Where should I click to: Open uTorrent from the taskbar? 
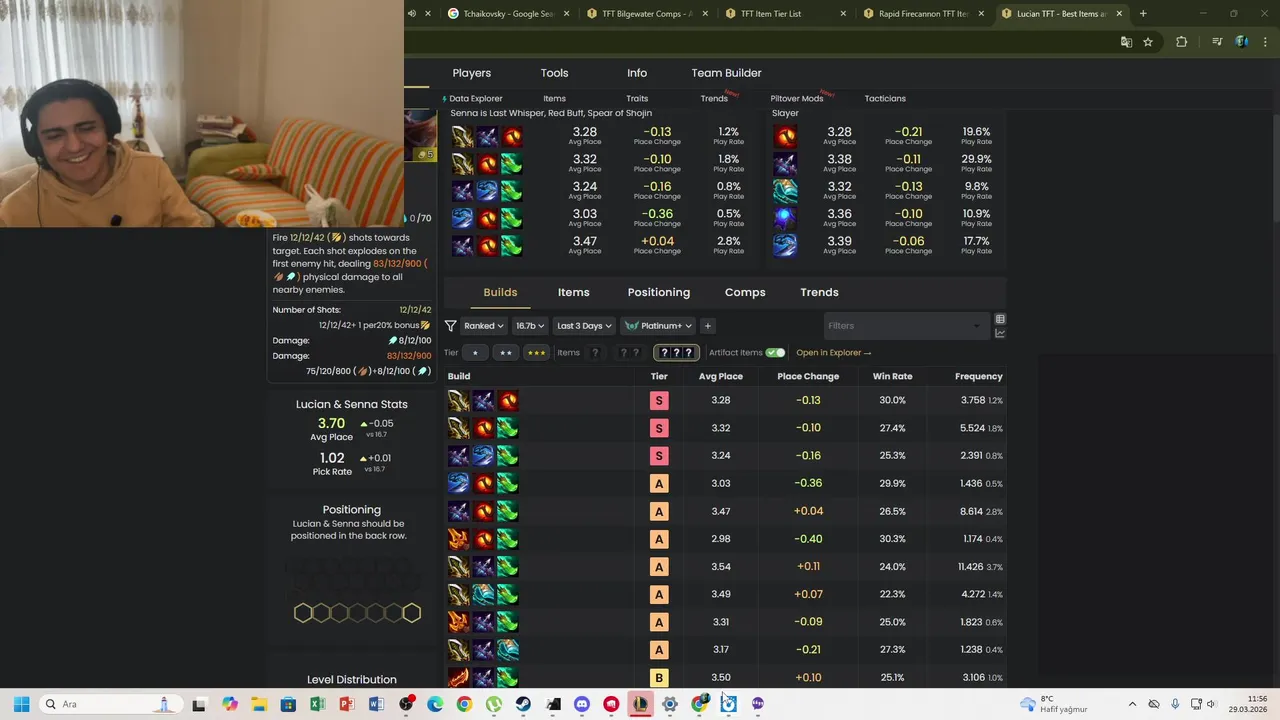(x=494, y=704)
